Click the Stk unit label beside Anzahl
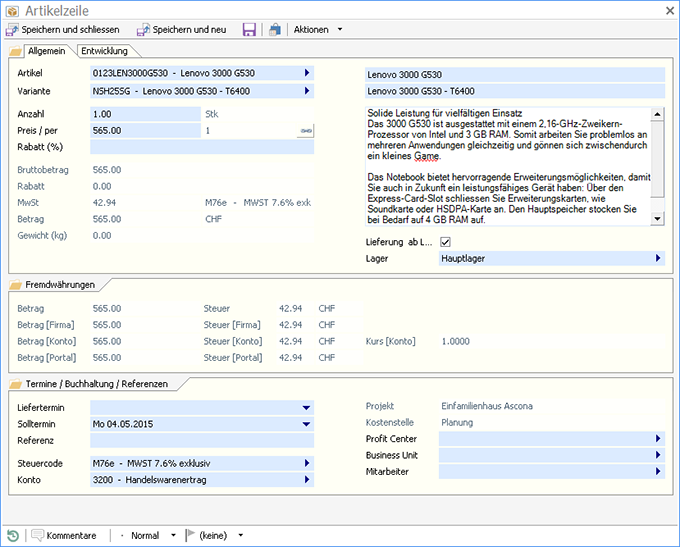Screen dimensions: 680x547 212,114
